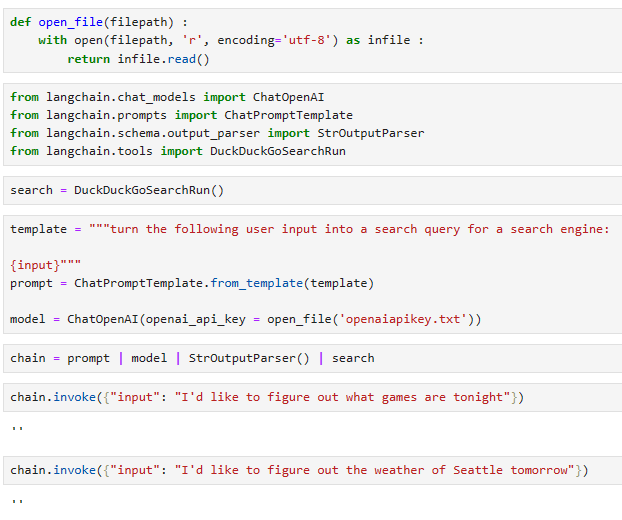Click the output below the games invoke cell
This screenshot has width=622, height=520.
click(x=17, y=428)
